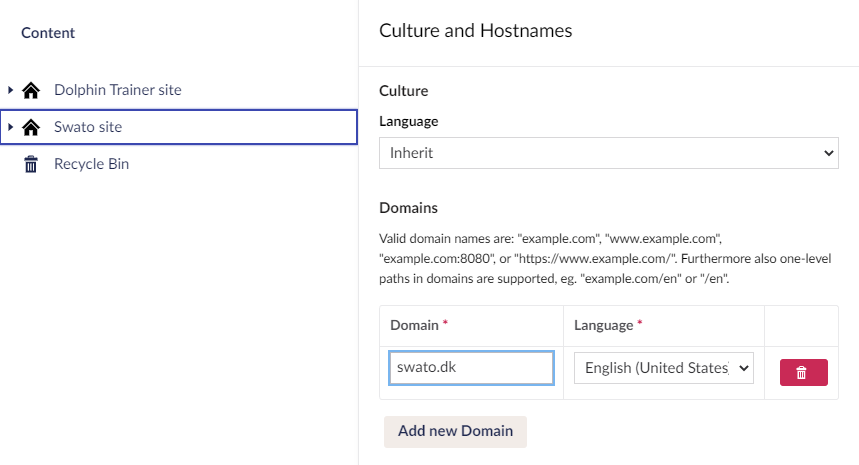859x465 pixels.
Task: Delete the swato.dk domain row
Action: [x=803, y=372]
